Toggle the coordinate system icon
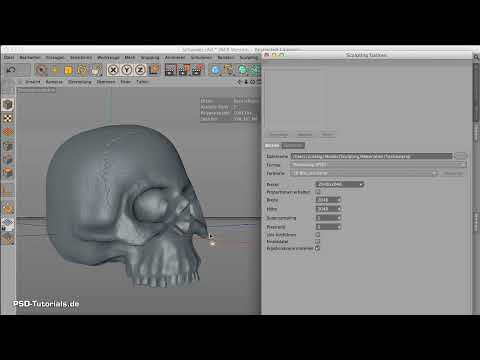The image size is (480, 360). (x=154, y=70)
